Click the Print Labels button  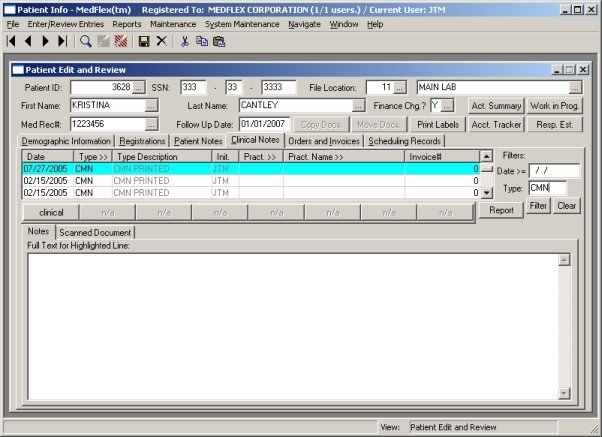(x=438, y=124)
